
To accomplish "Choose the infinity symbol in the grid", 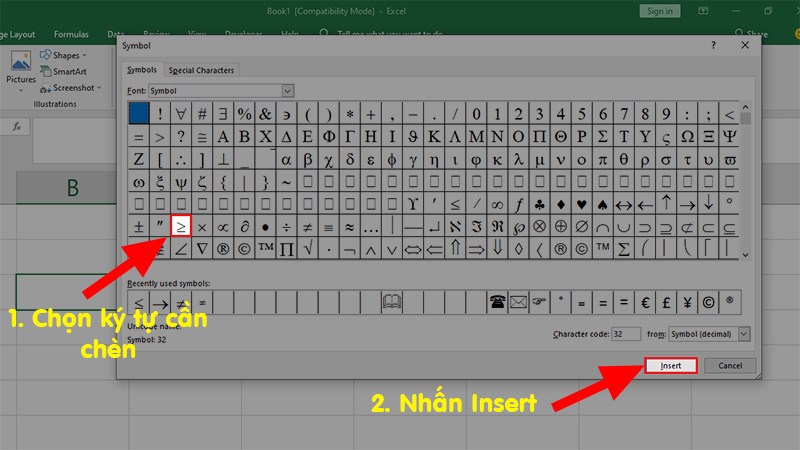I will [497, 205].
